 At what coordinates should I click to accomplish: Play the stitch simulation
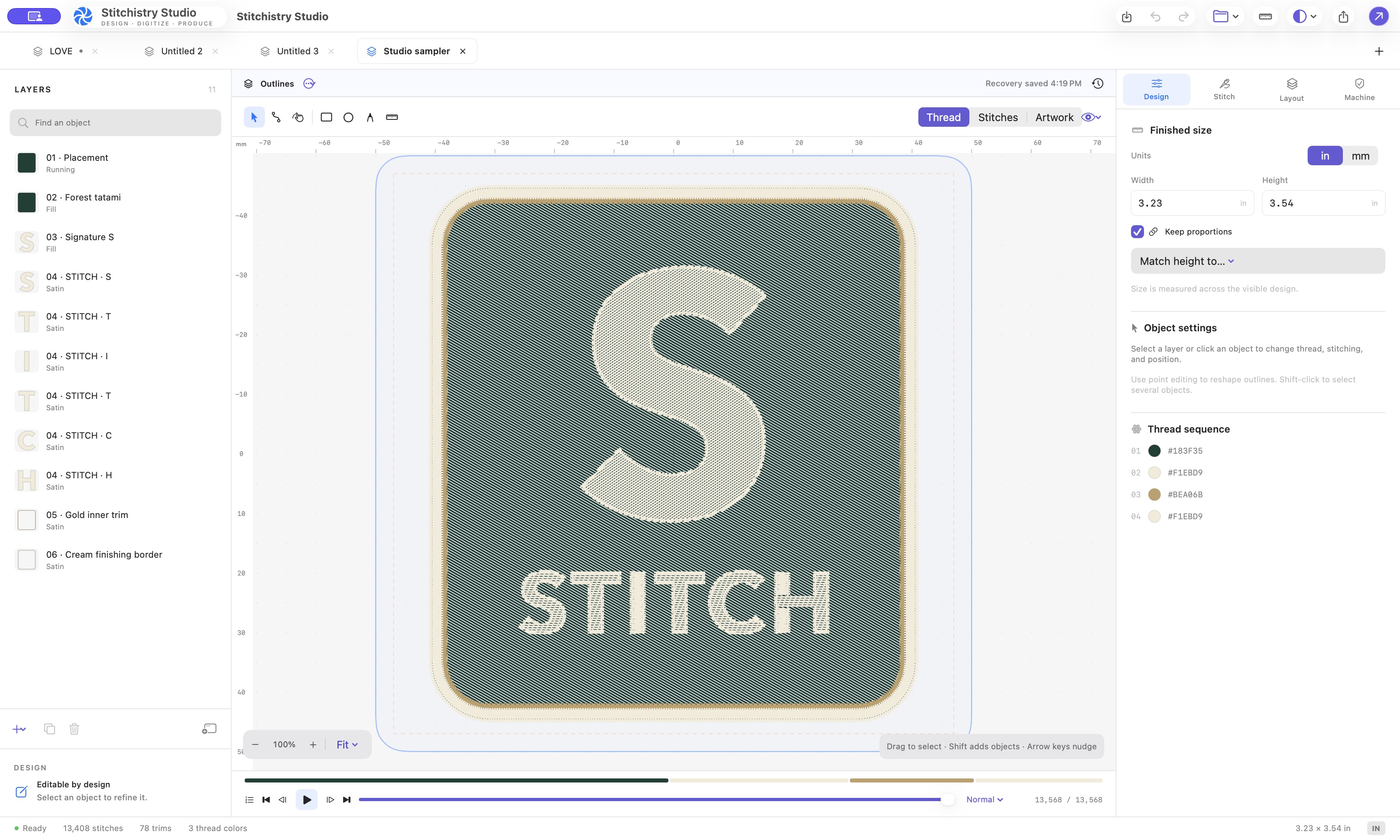pyautogui.click(x=307, y=800)
